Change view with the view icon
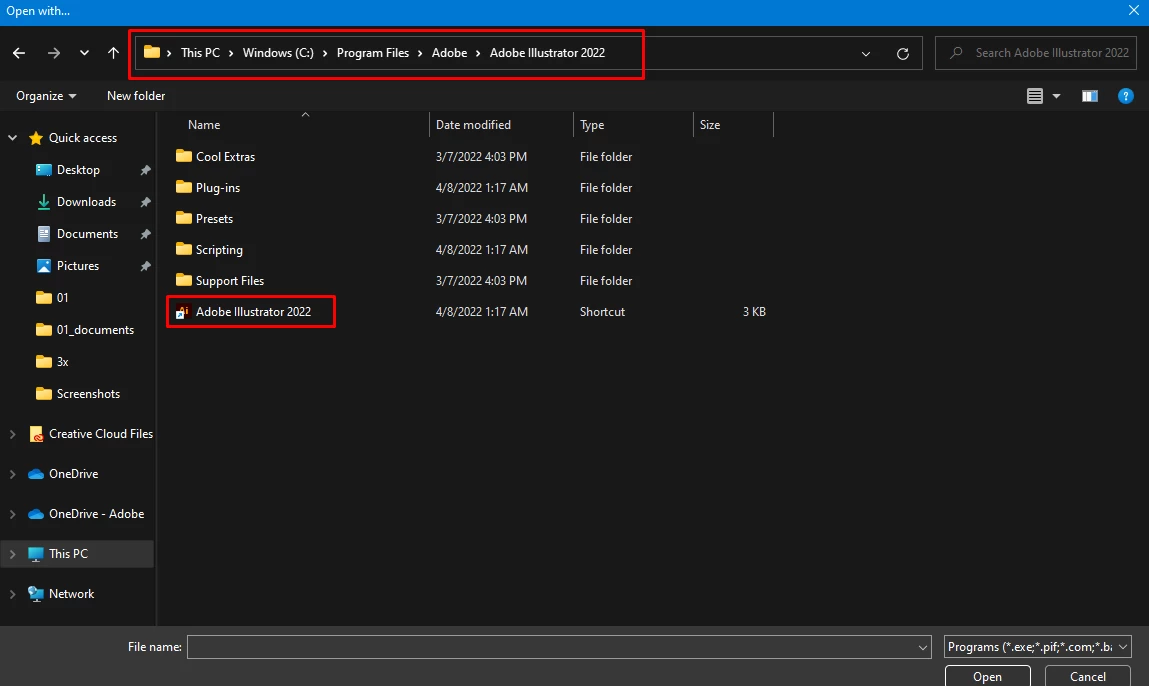This screenshot has width=1149, height=686. (x=1035, y=96)
